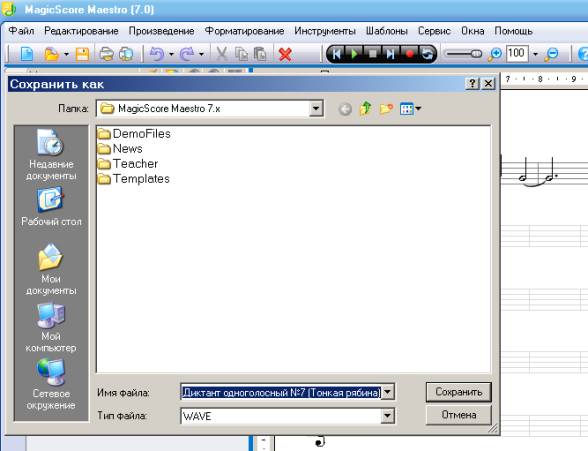Click the Отмена button

point(459,415)
